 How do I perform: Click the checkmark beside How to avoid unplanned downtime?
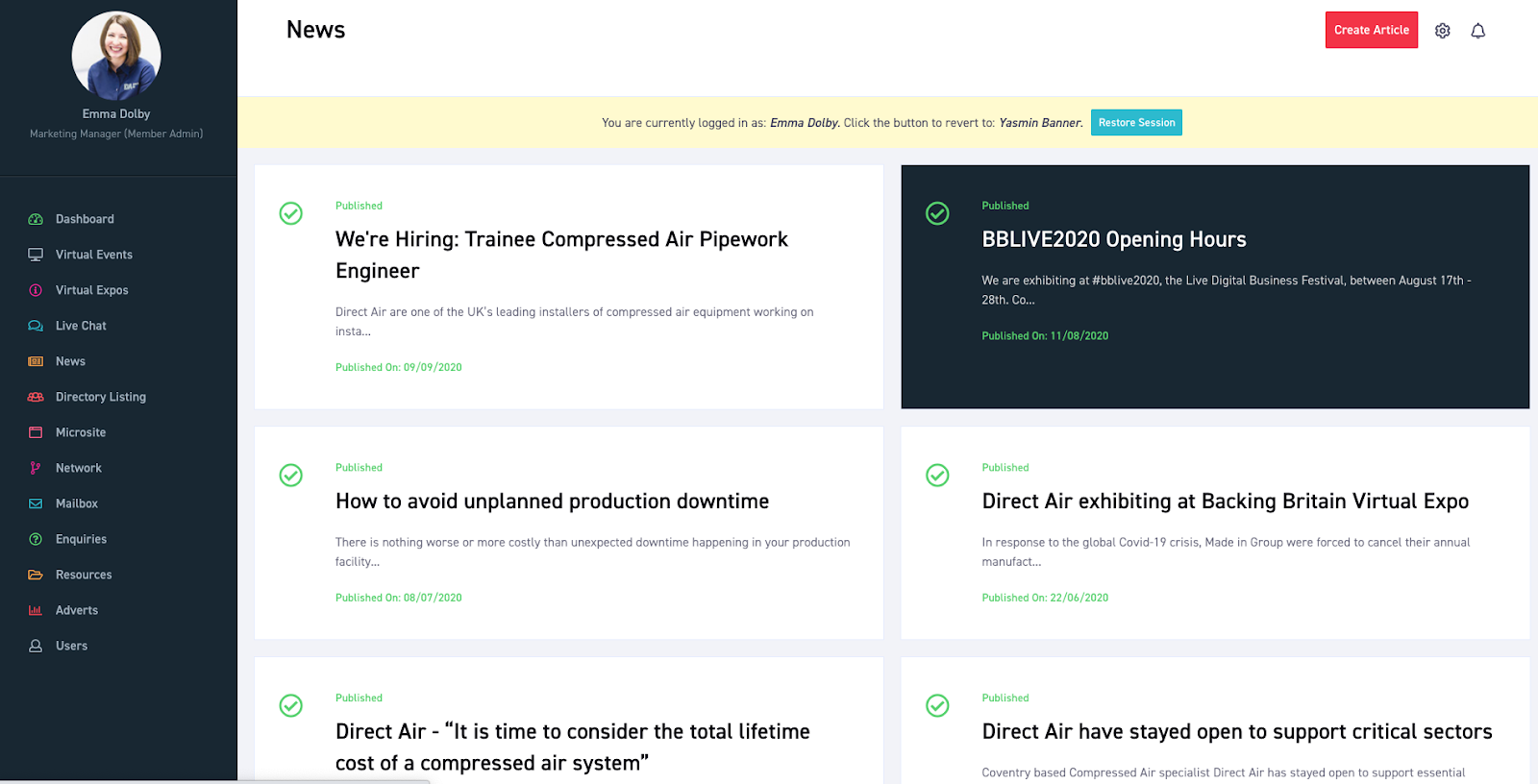coord(291,475)
